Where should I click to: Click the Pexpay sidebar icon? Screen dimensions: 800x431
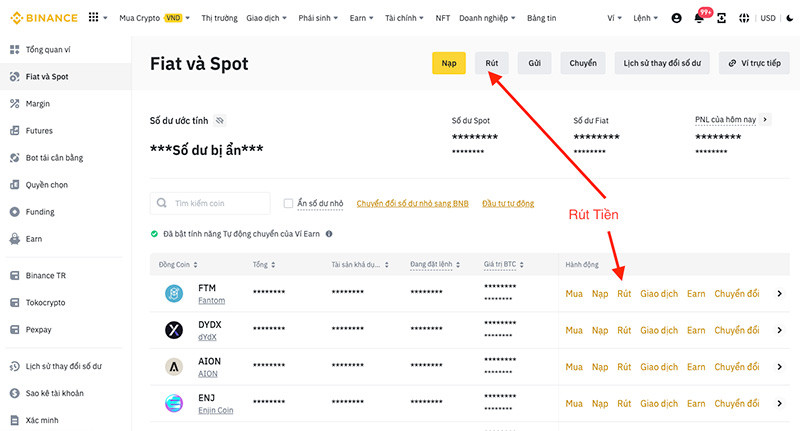pos(15,329)
